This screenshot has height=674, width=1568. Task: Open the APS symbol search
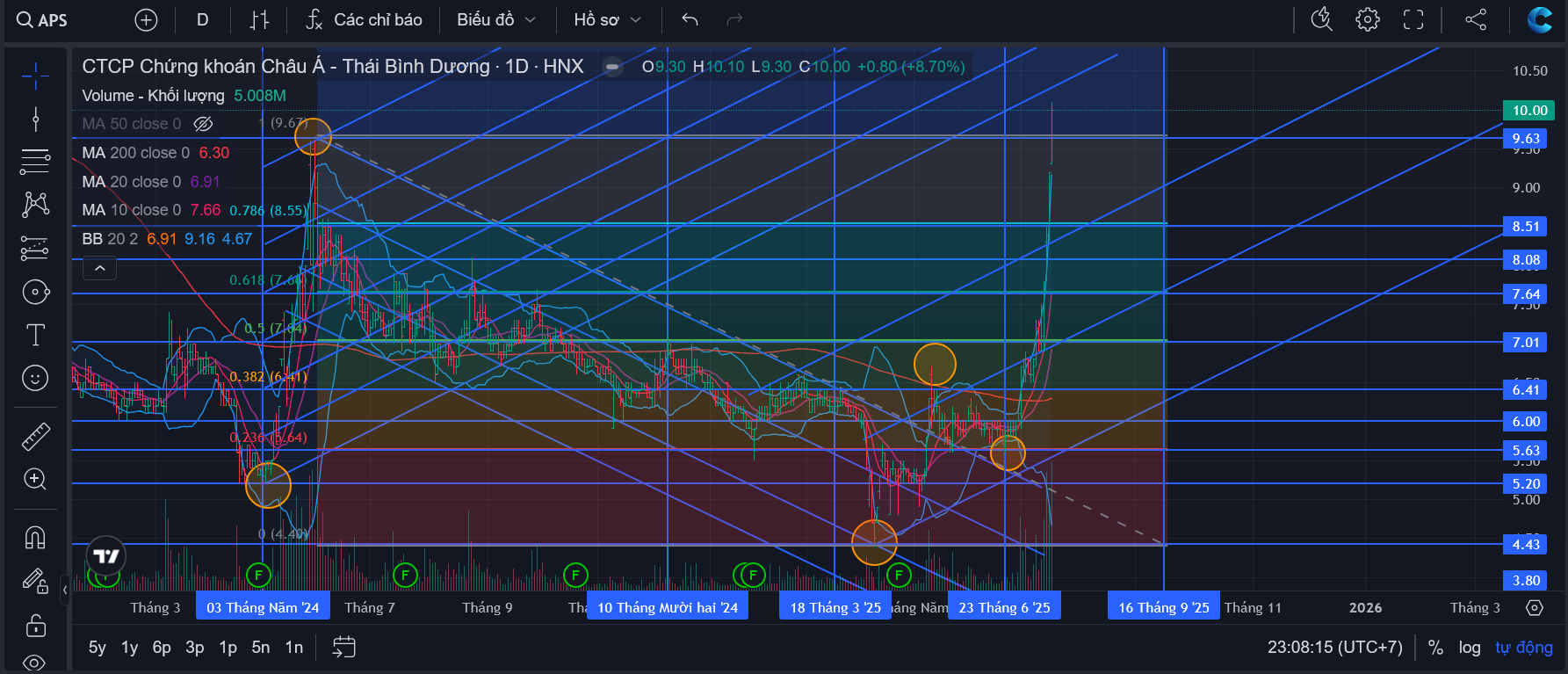(x=42, y=20)
